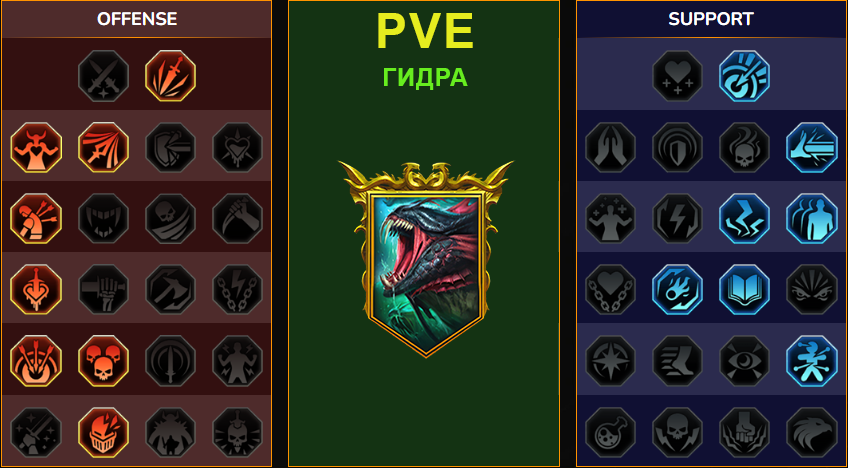Choose the three red skulls mastery
Image resolution: width=848 pixels, height=468 pixels.
(103, 361)
